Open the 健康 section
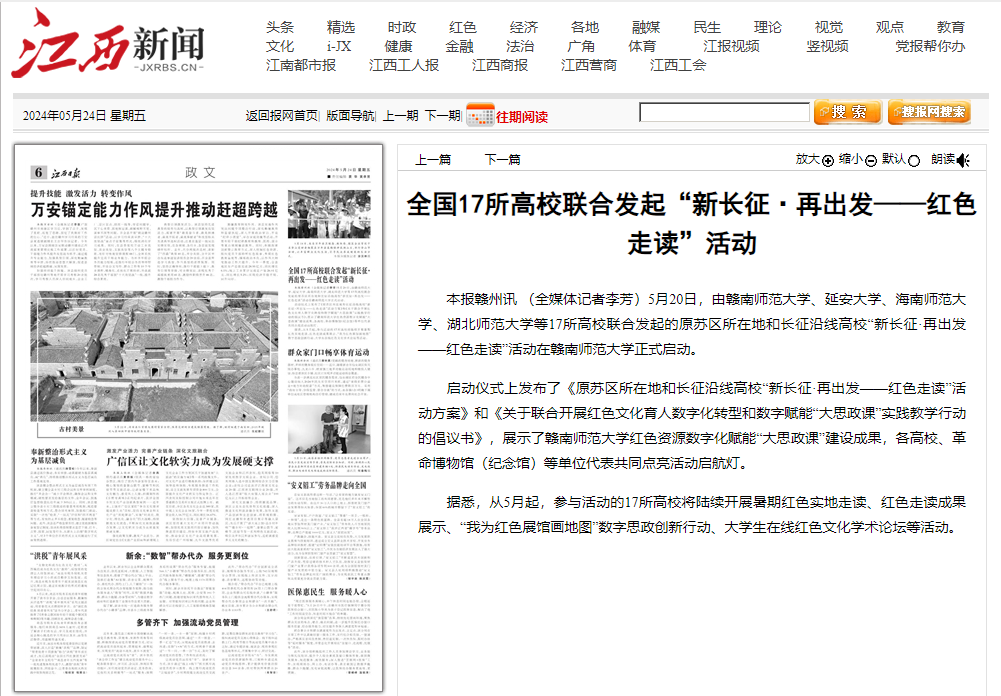Viewport: 1001px width, 696px height. [x=398, y=47]
